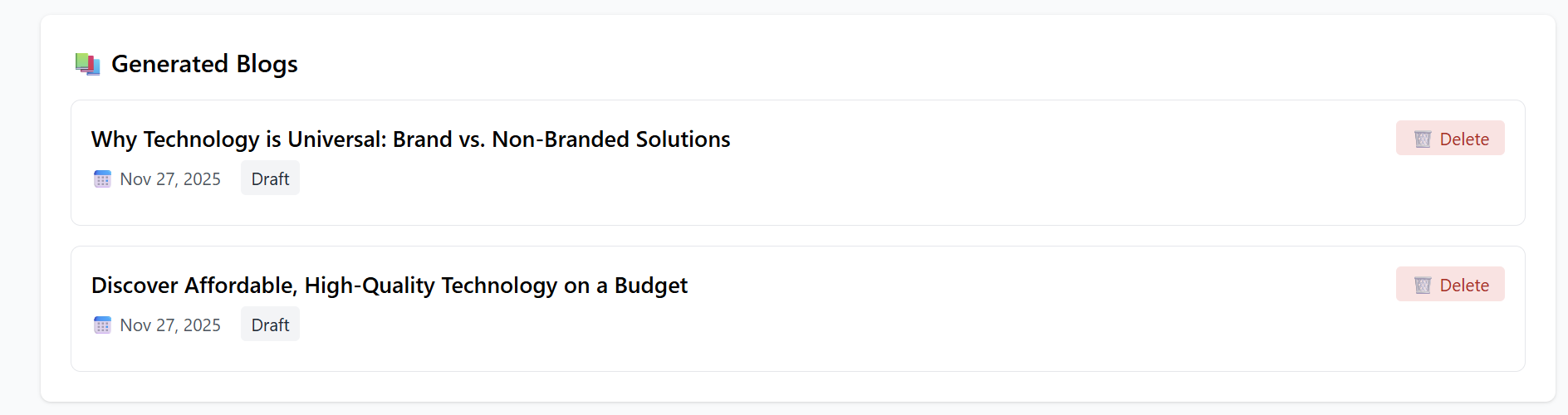1568x415 pixels.
Task: Open 'Why Technology is Universal' blog title
Action: (410, 139)
